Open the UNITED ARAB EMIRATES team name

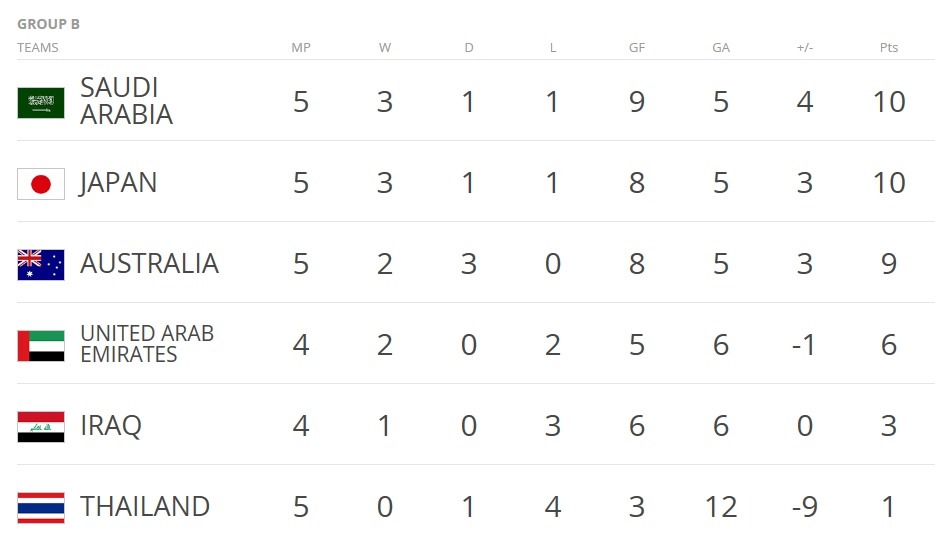pyautogui.click(x=147, y=344)
